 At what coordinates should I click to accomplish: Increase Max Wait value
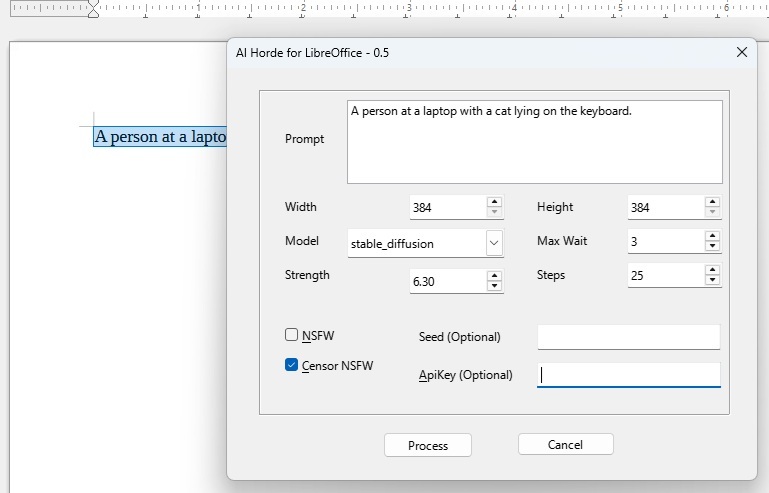pyautogui.click(x=712, y=236)
